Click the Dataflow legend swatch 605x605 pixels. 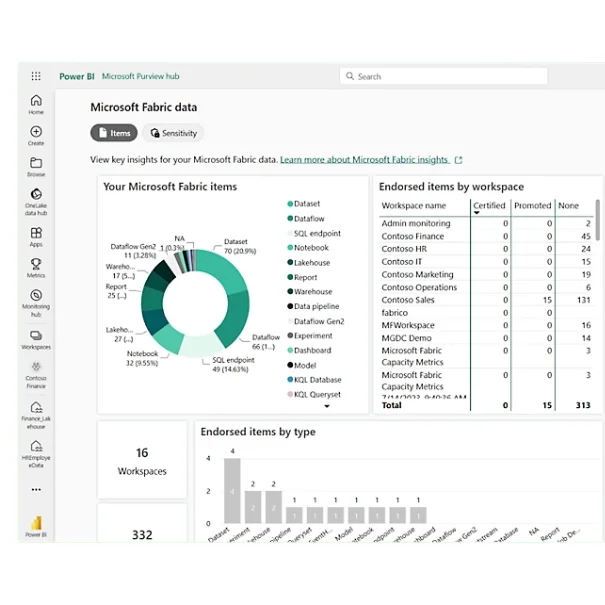(290, 218)
